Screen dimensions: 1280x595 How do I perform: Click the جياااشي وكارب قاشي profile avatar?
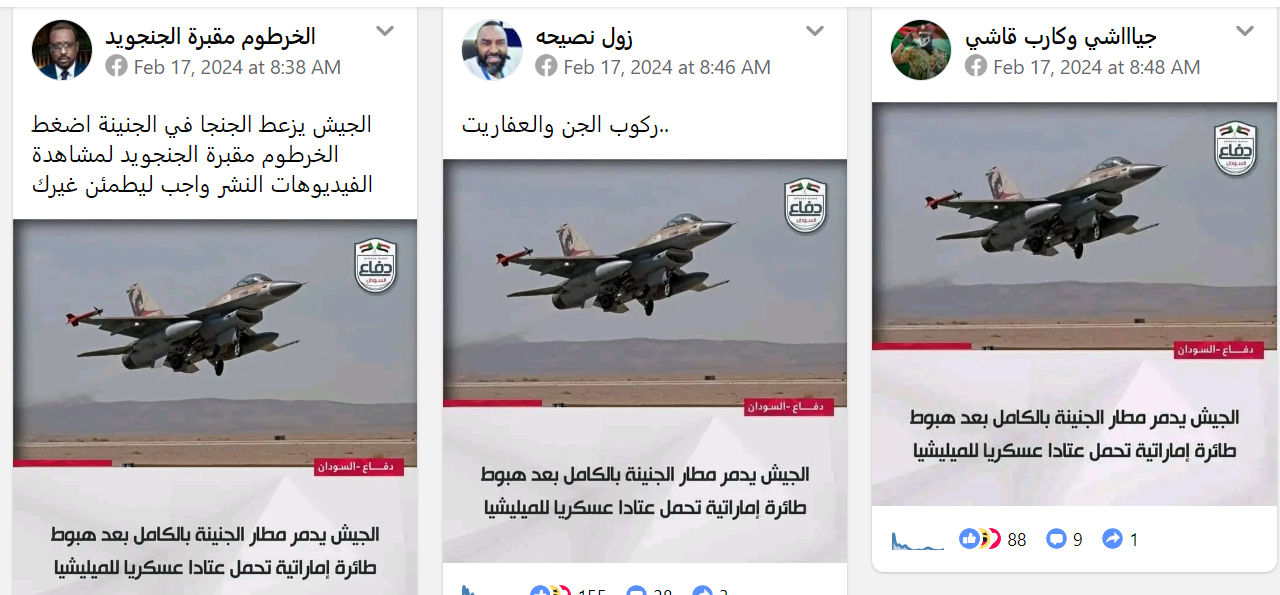pyautogui.click(x=921, y=50)
